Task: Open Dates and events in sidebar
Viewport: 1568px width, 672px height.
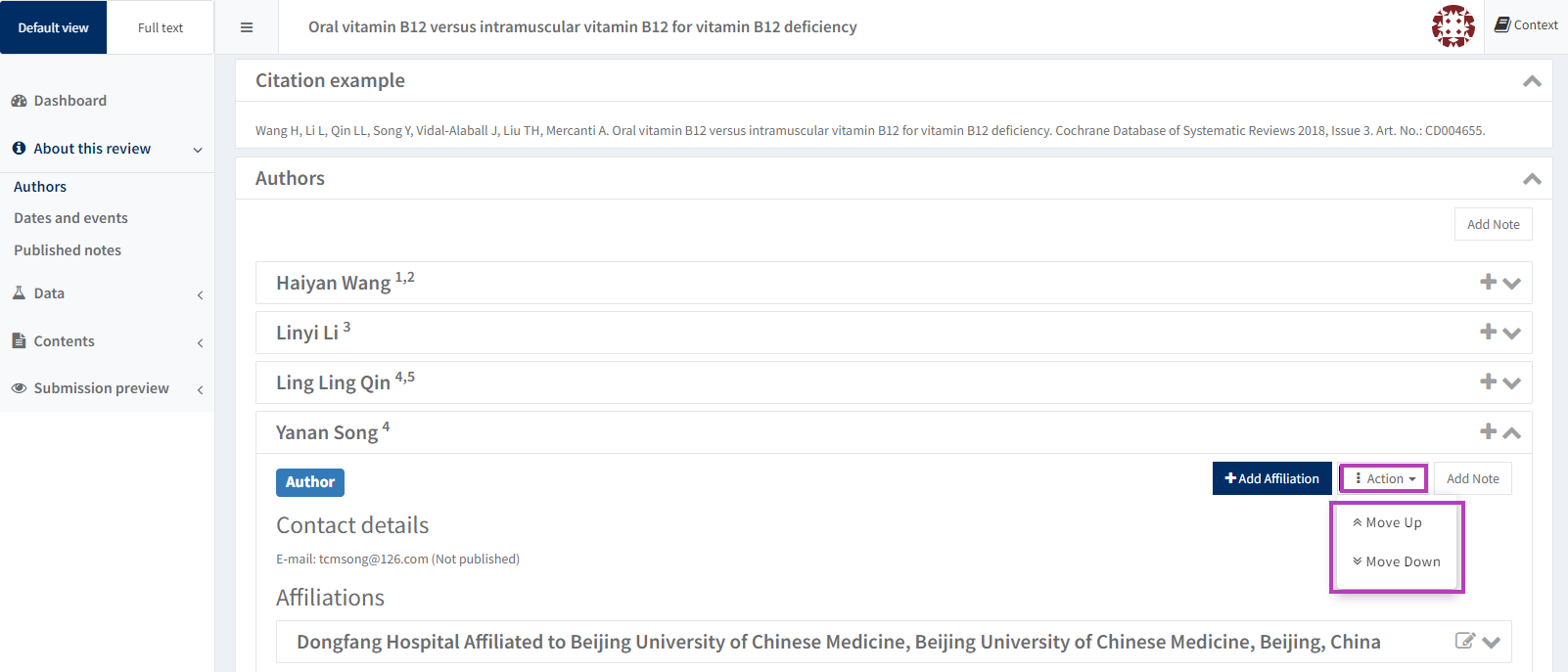Action: click(x=70, y=218)
